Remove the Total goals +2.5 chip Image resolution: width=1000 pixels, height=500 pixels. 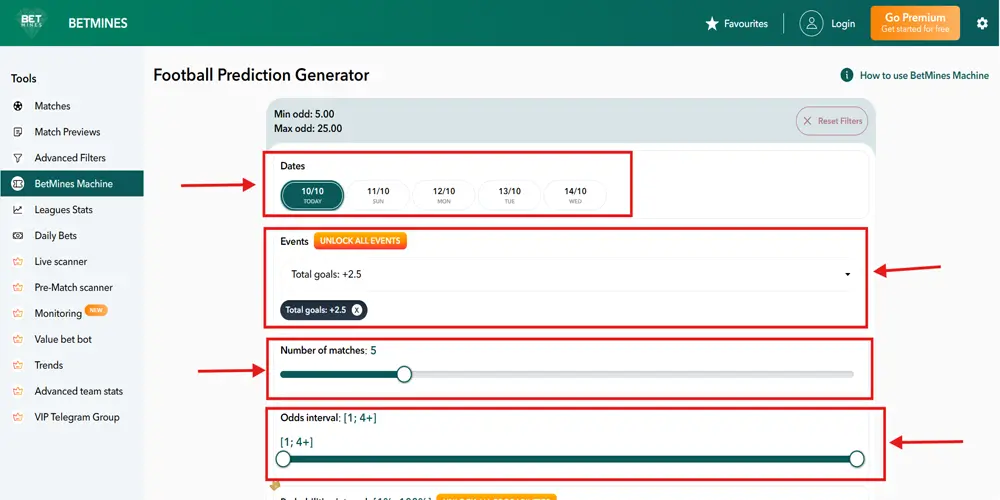click(357, 310)
